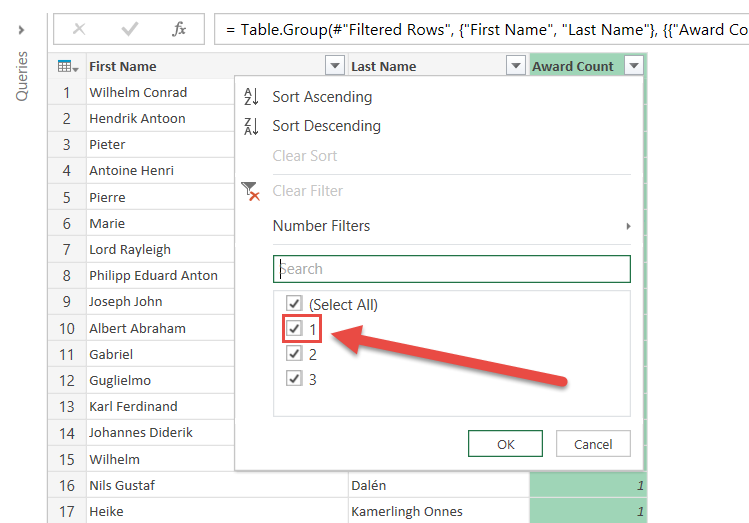
Task: Choose Sort Ascending from the filter menu
Action: (x=322, y=97)
